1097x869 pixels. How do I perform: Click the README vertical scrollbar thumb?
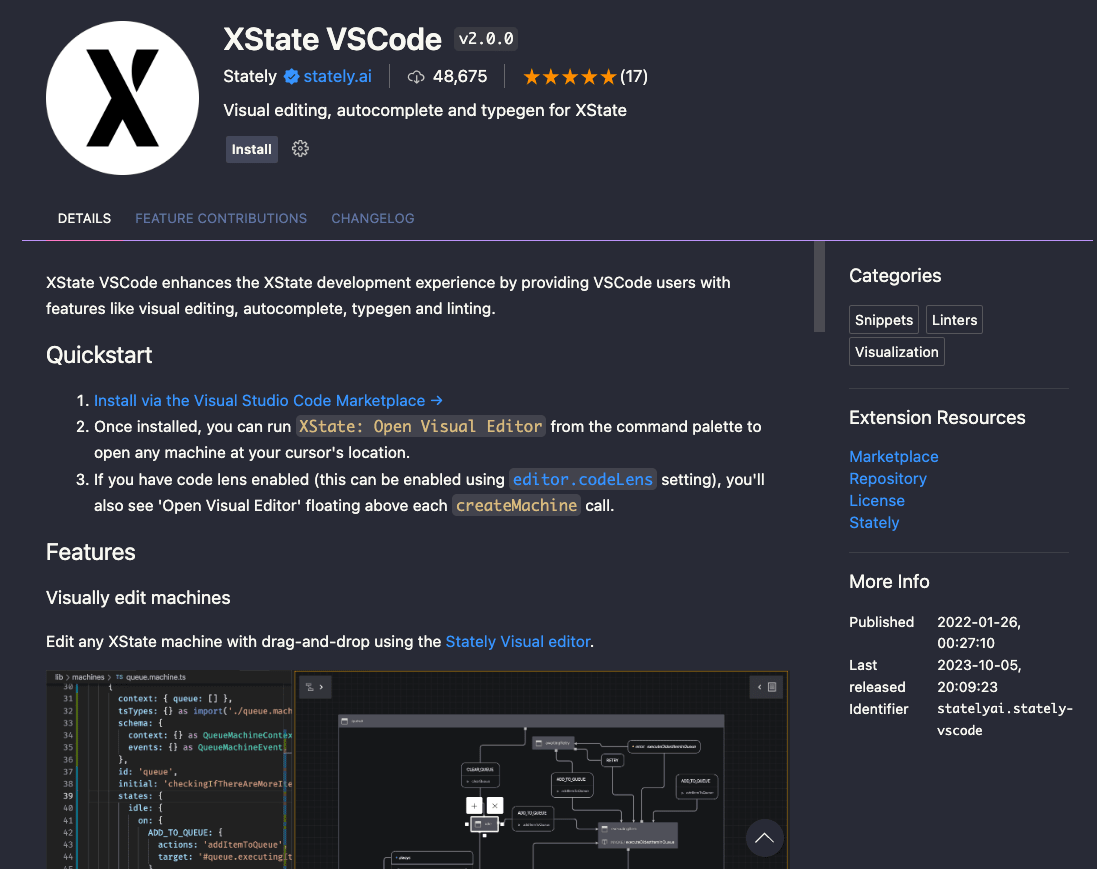point(819,286)
